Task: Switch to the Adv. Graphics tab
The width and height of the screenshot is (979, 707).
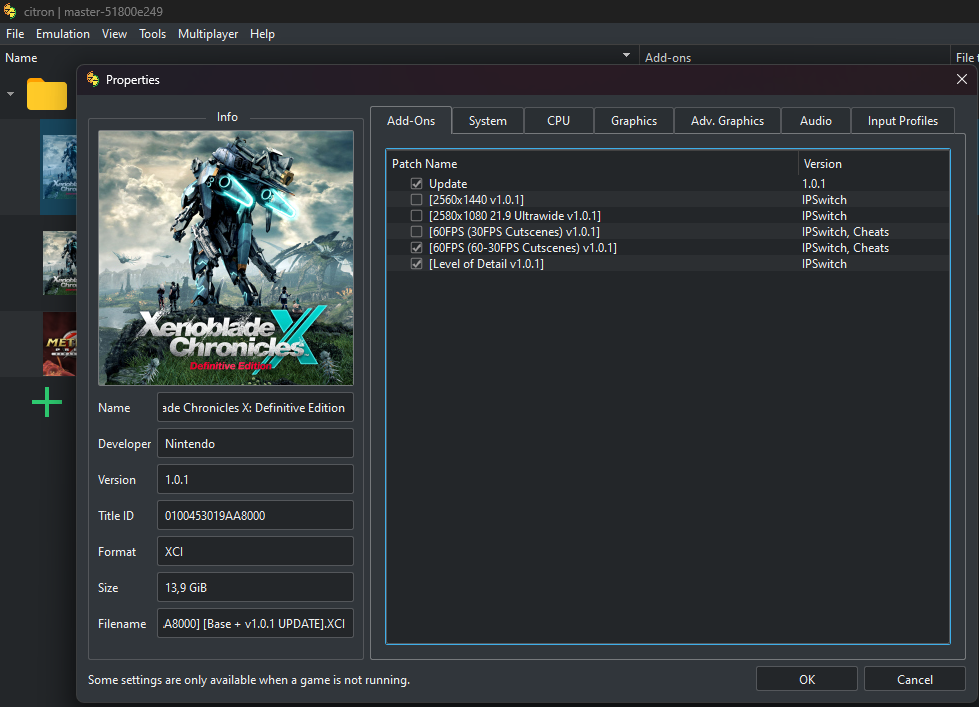Action: click(x=727, y=121)
